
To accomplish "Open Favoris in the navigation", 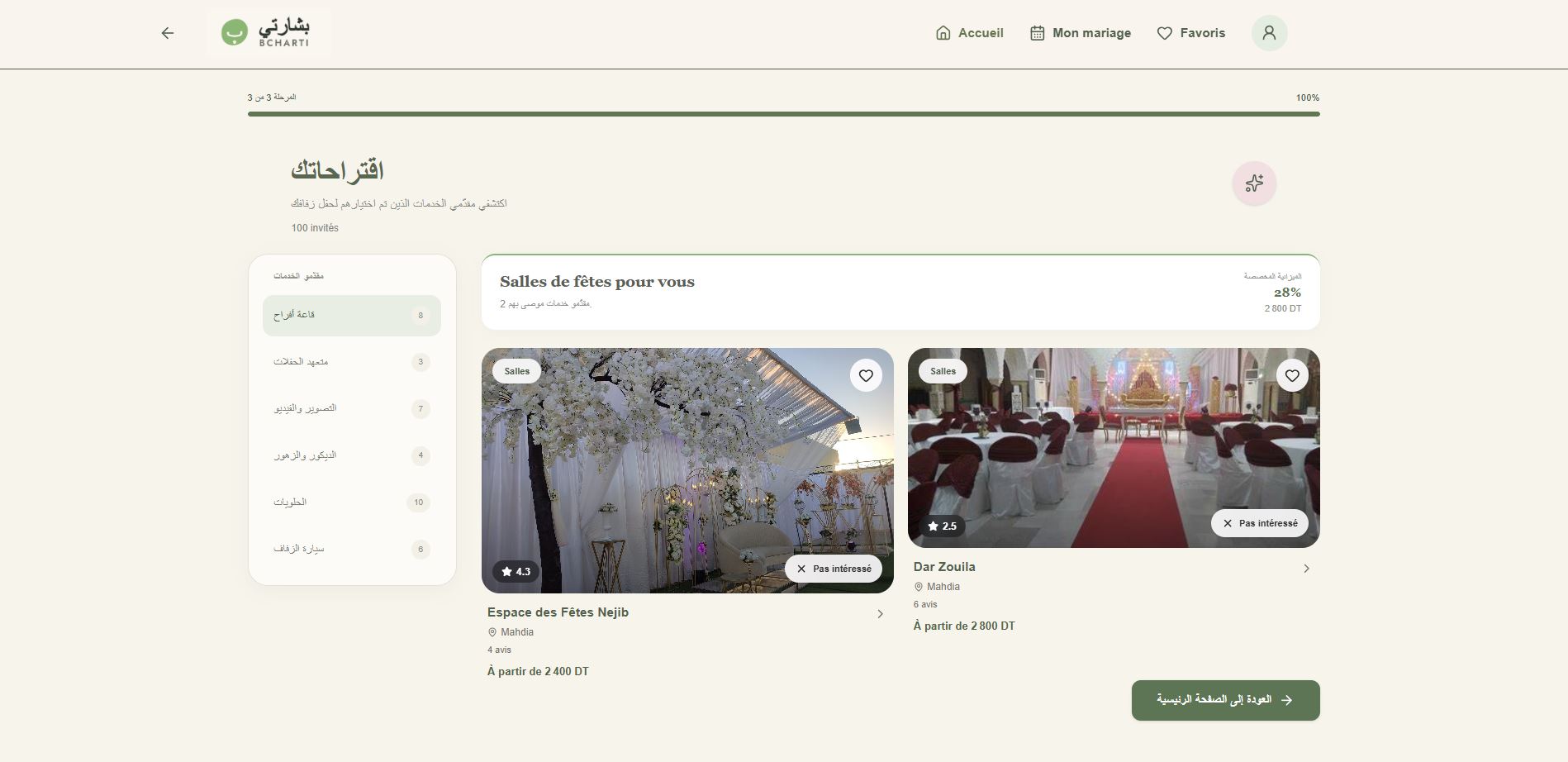I will tap(1191, 33).
